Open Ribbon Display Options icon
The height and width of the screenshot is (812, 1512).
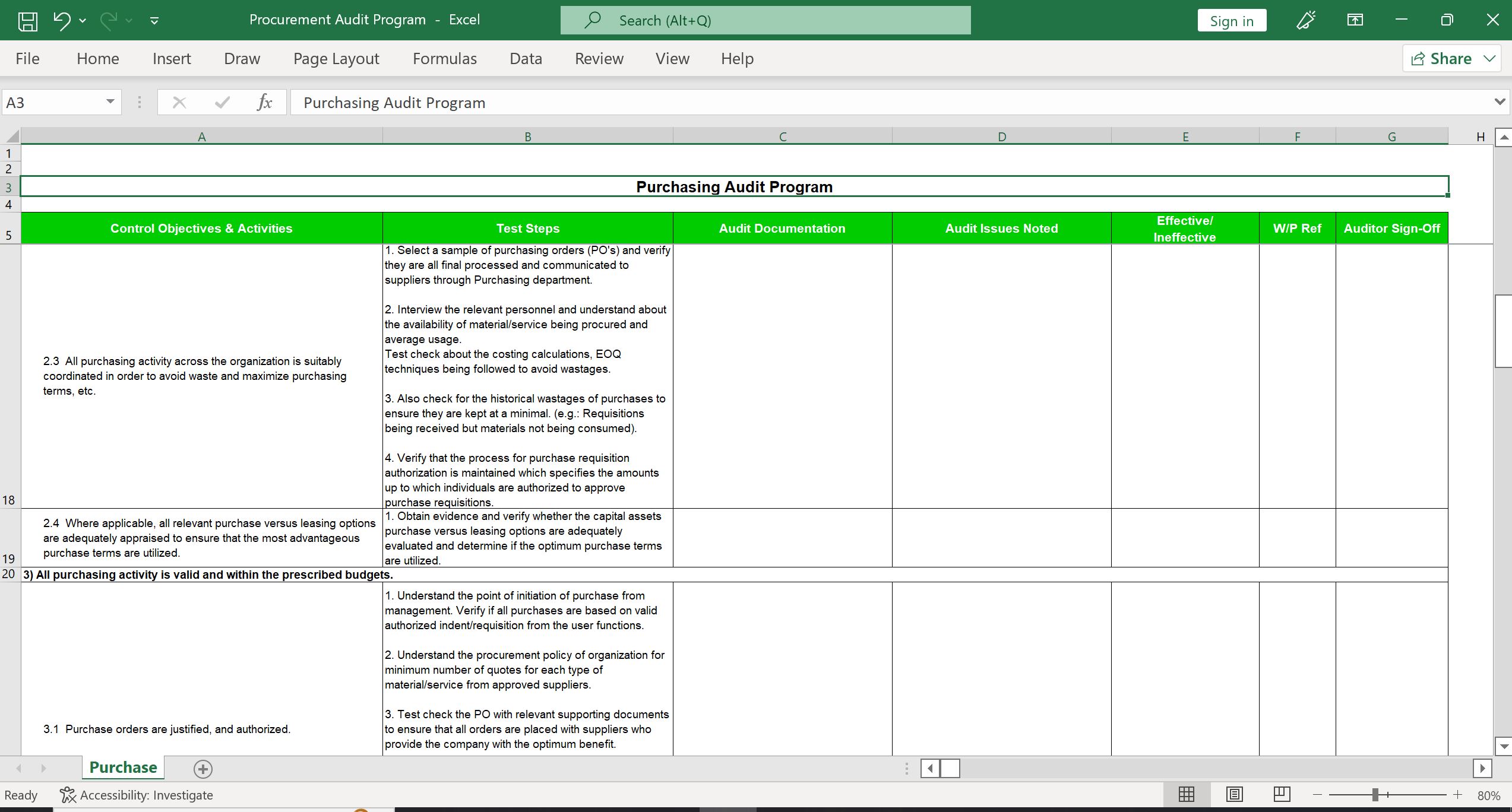pyautogui.click(x=1355, y=21)
